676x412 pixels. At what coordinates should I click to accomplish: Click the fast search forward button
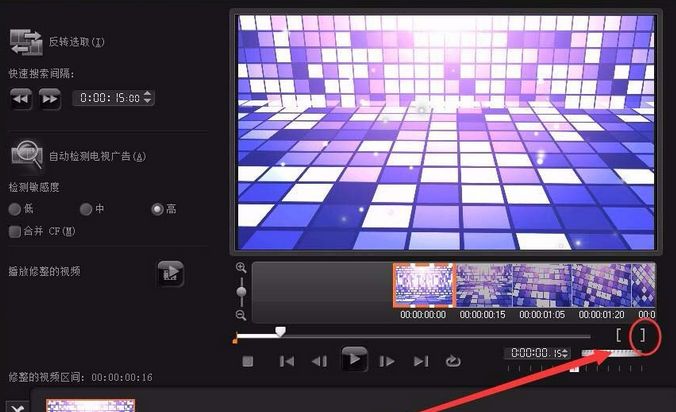tap(49, 99)
